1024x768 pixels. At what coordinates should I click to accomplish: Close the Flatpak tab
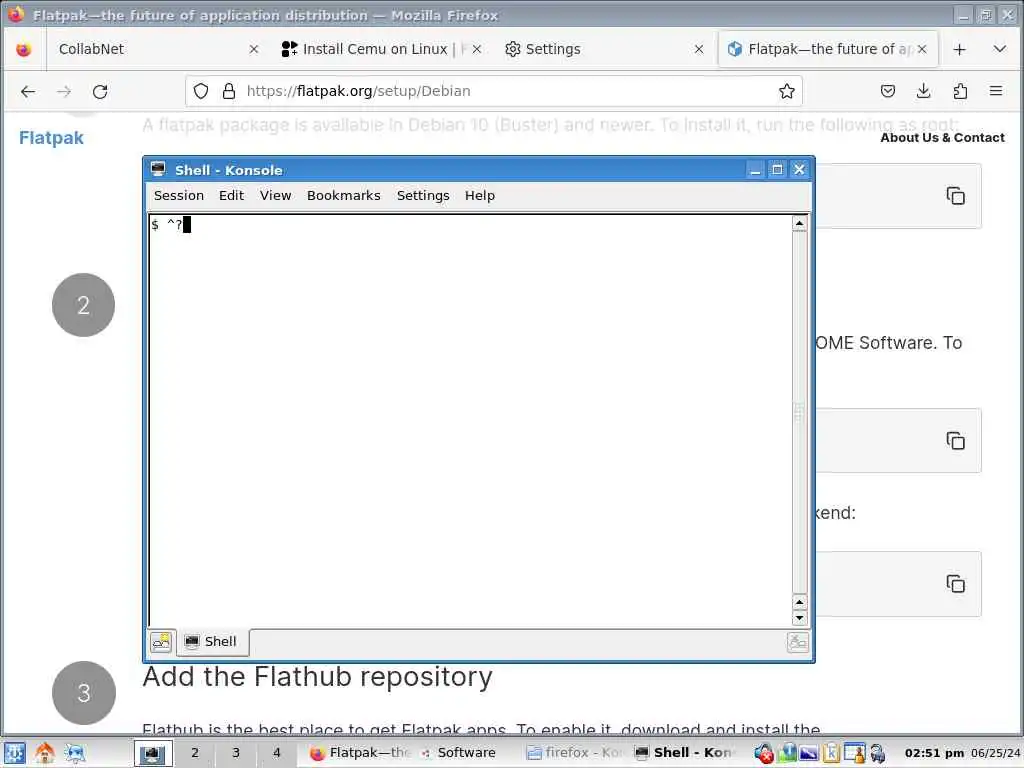(x=921, y=50)
